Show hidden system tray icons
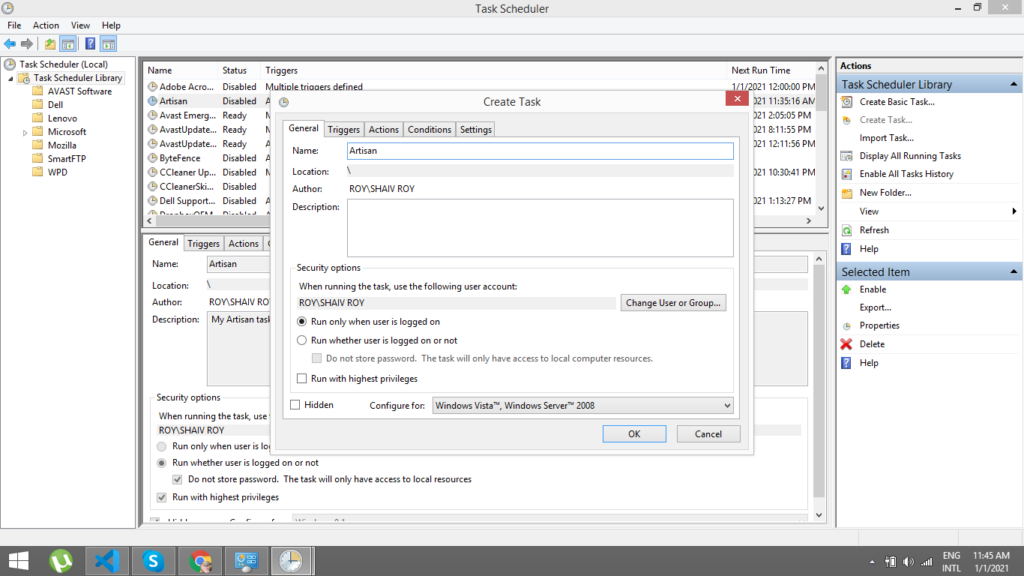This screenshot has width=1024, height=576. 872,562
